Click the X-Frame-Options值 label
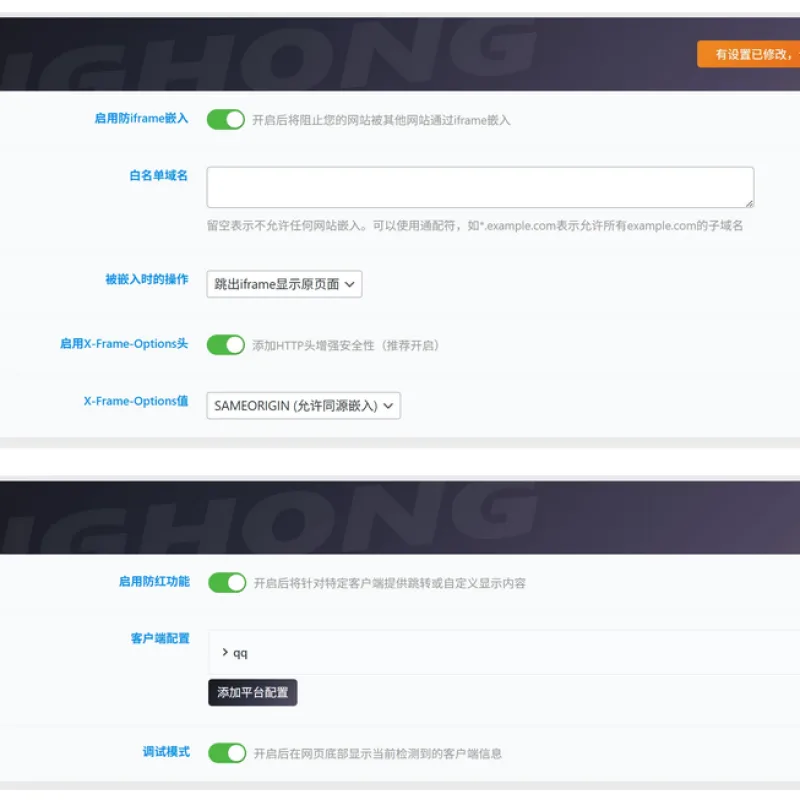Viewport: 800px width, 800px height. tap(136, 401)
